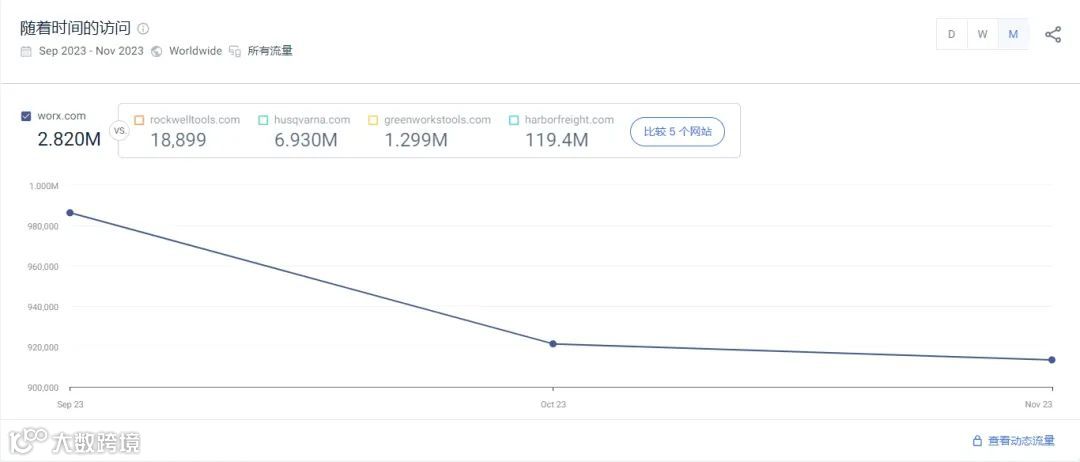The height and width of the screenshot is (462, 1080).
Task: Click the calendar icon before Sep 2023
Action: [26, 51]
